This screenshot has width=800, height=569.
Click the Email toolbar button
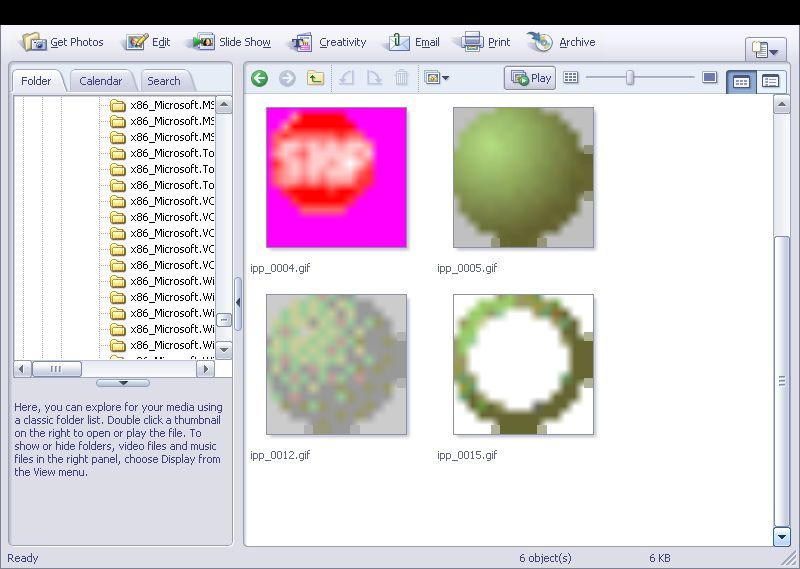[414, 42]
